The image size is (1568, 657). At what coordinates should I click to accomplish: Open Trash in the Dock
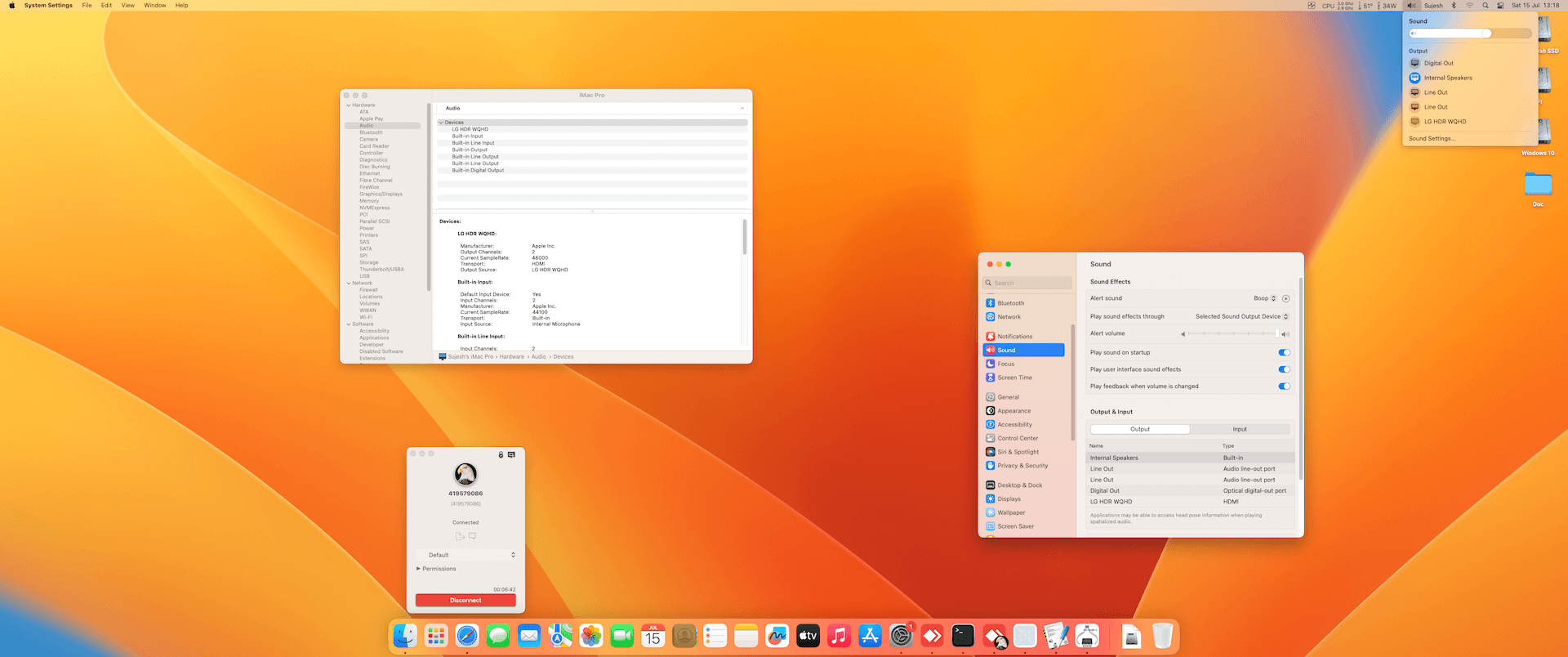tap(1163, 636)
